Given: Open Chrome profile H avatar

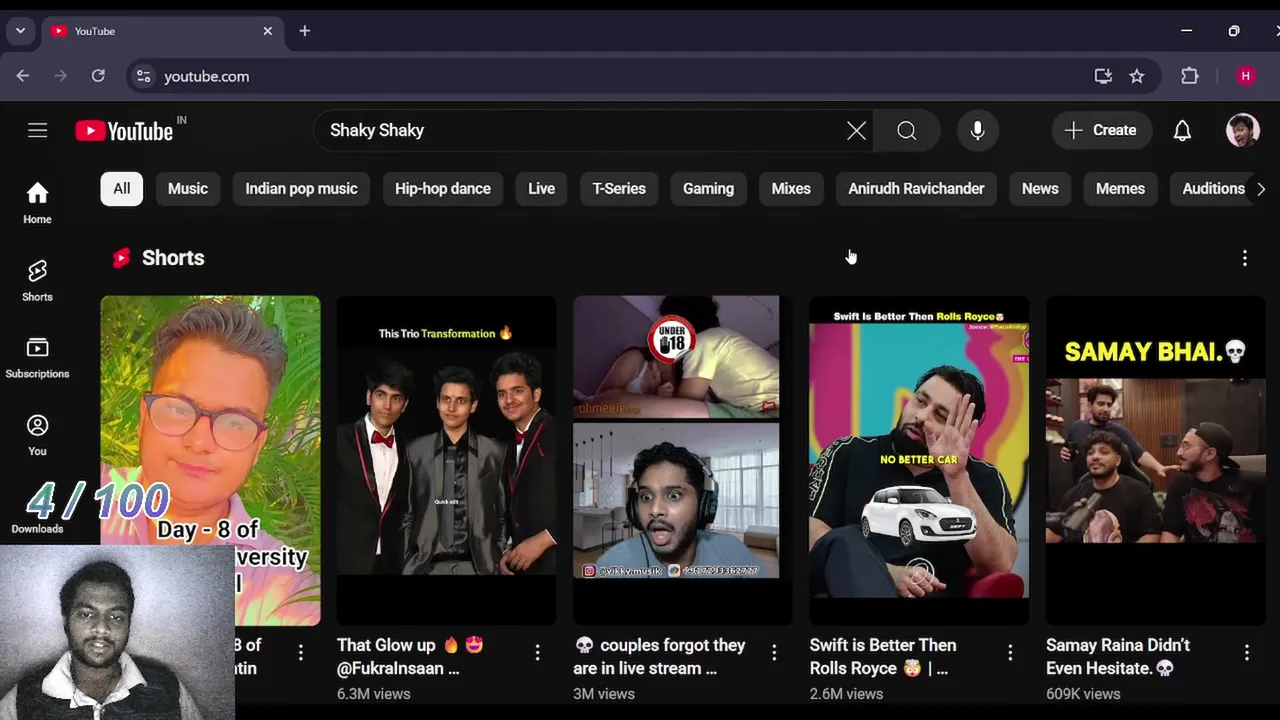Looking at the screenshot, I should tap(1245, 76).
